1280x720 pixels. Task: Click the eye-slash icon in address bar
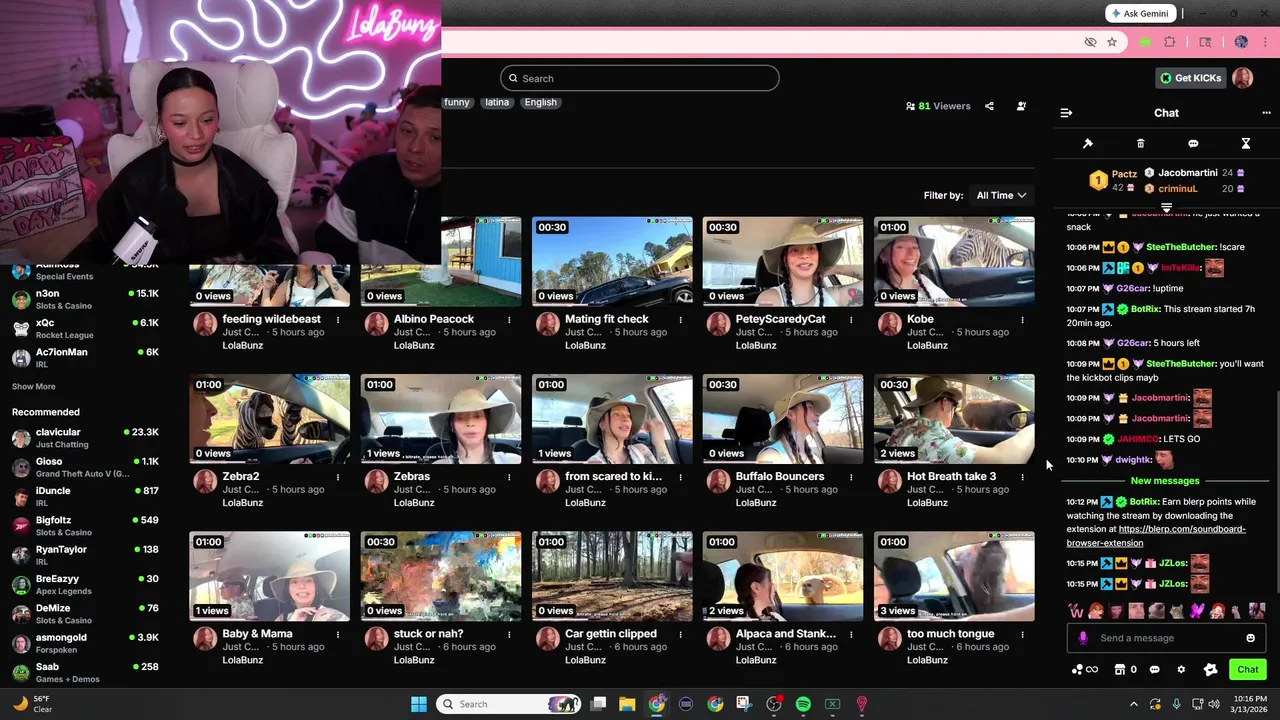coord(1091,42)
